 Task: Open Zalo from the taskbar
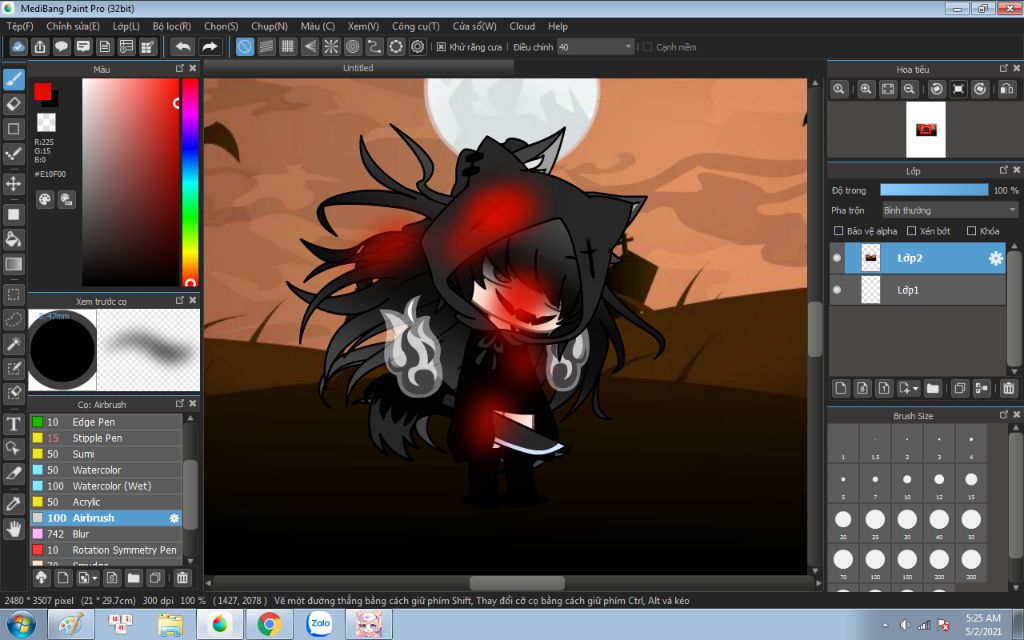coord(319,624)
